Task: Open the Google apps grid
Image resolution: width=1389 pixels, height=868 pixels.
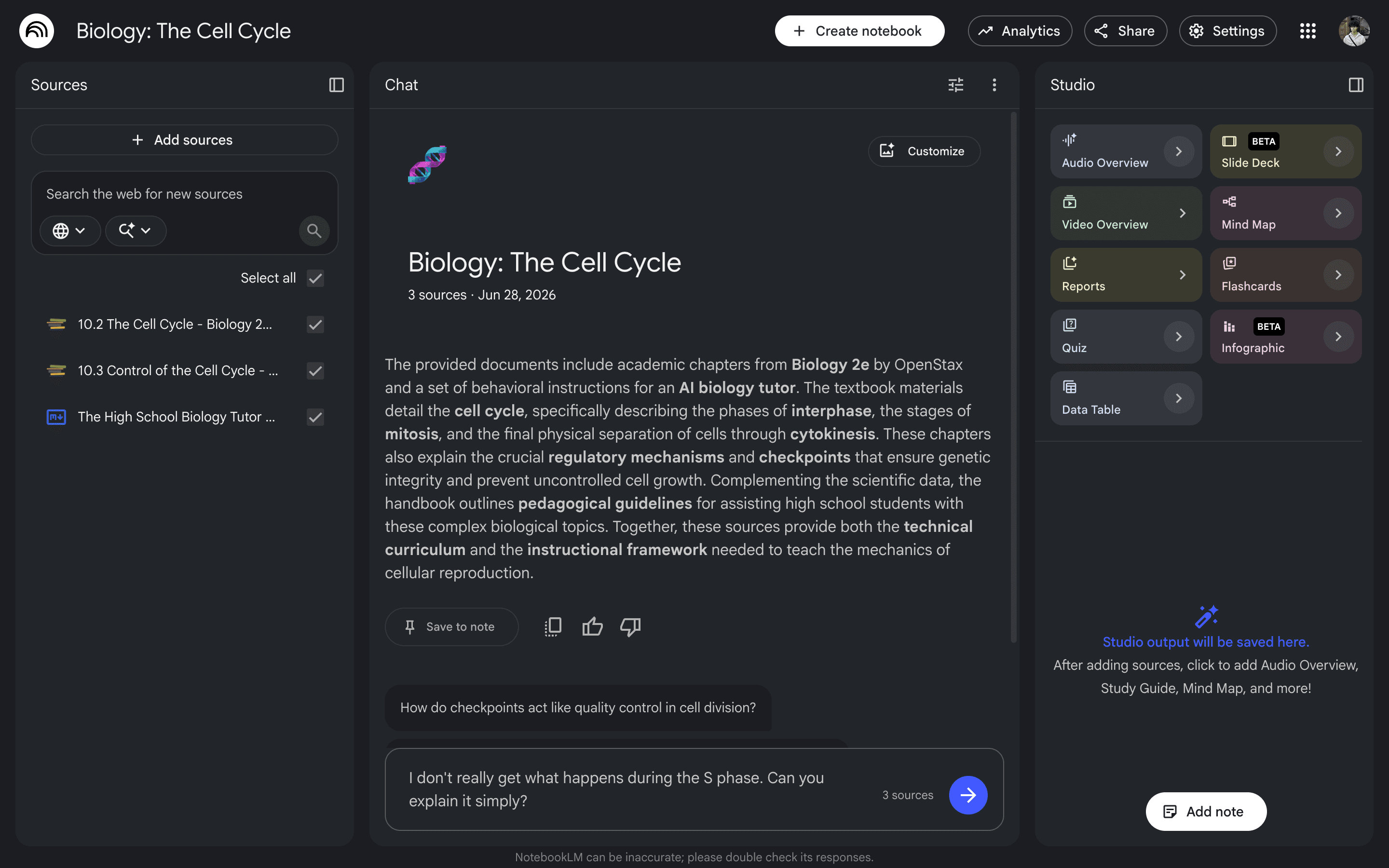Action: [x=1307, y=31]
